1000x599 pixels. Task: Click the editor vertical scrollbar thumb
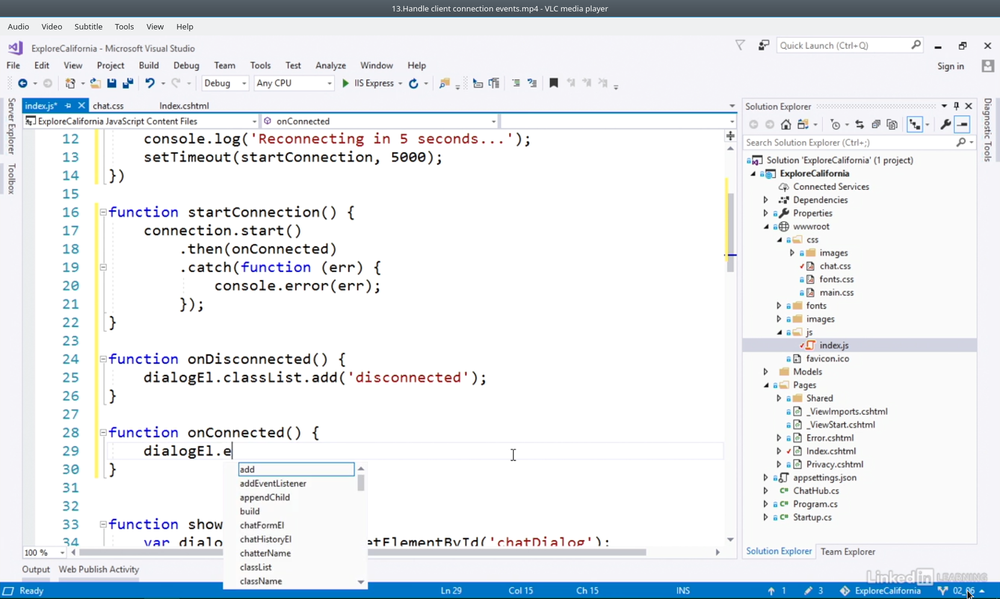pos(730,233)
